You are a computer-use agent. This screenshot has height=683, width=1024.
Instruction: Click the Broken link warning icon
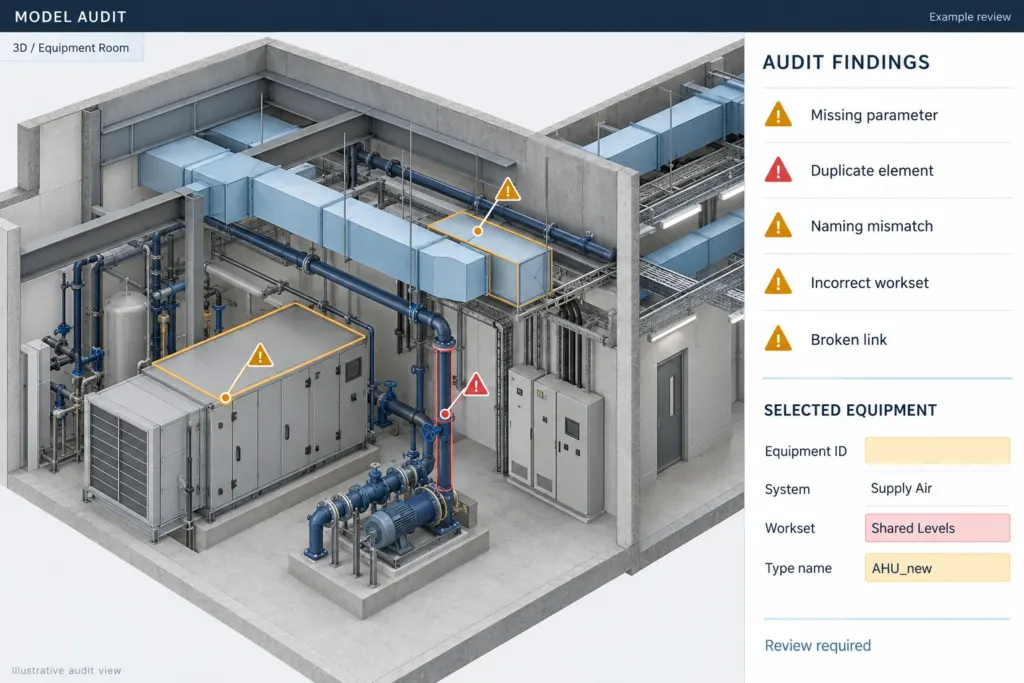[778, 340]
